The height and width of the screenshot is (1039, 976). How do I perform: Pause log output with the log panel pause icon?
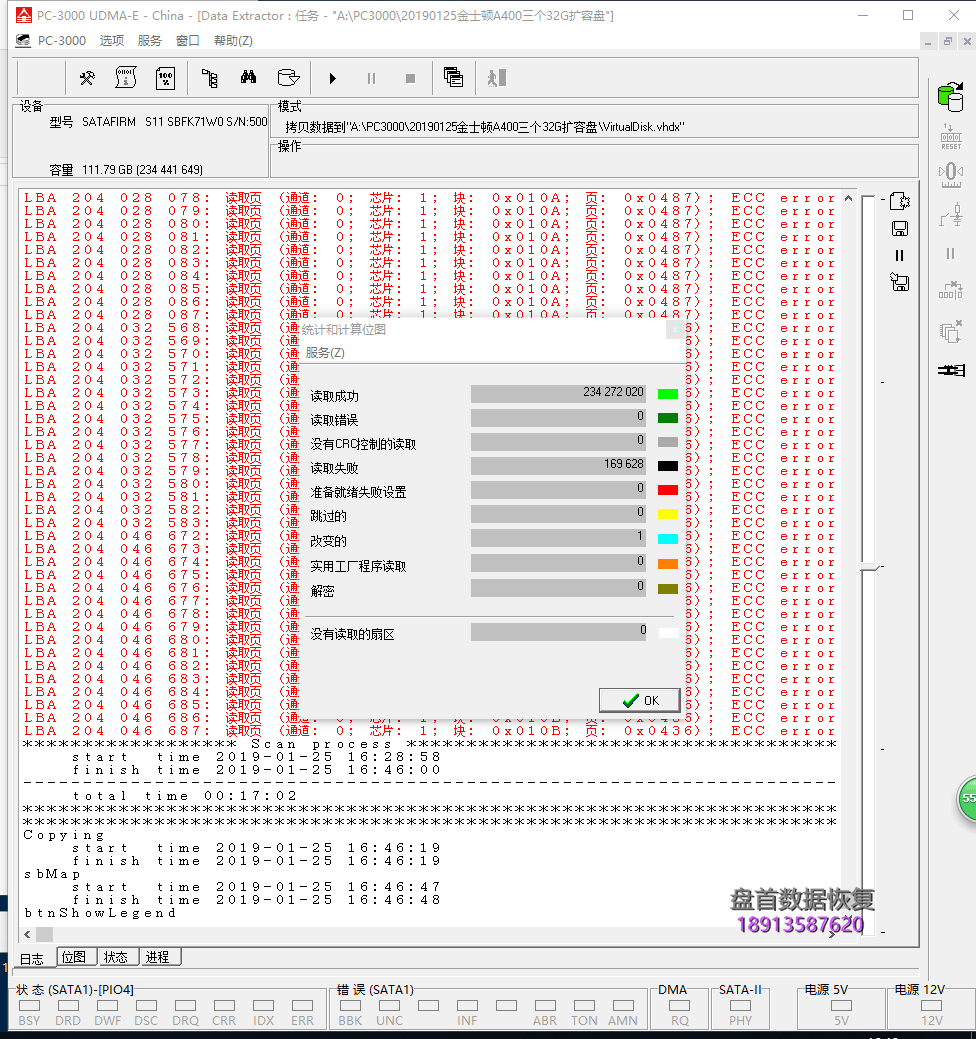click(x=900, y=256)
